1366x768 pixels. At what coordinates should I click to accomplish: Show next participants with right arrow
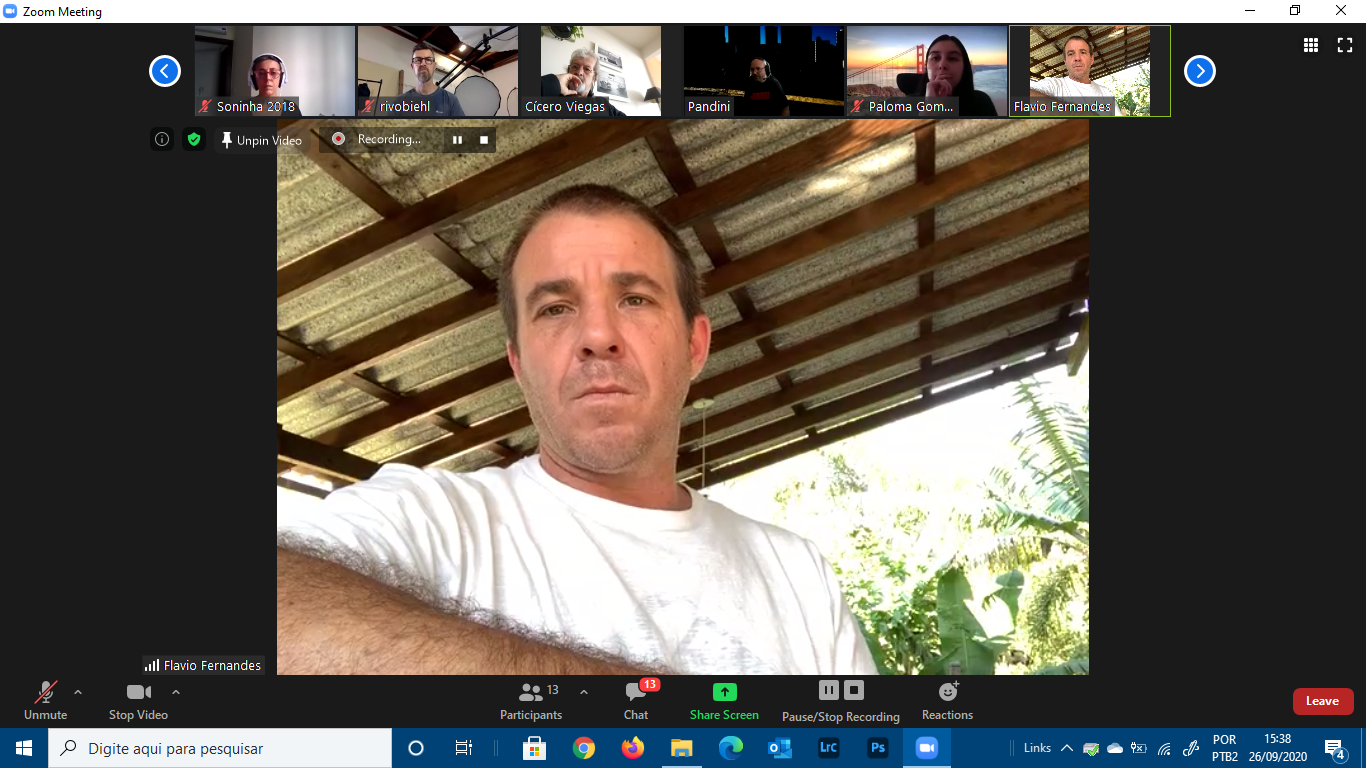(x=1199, y=71)
